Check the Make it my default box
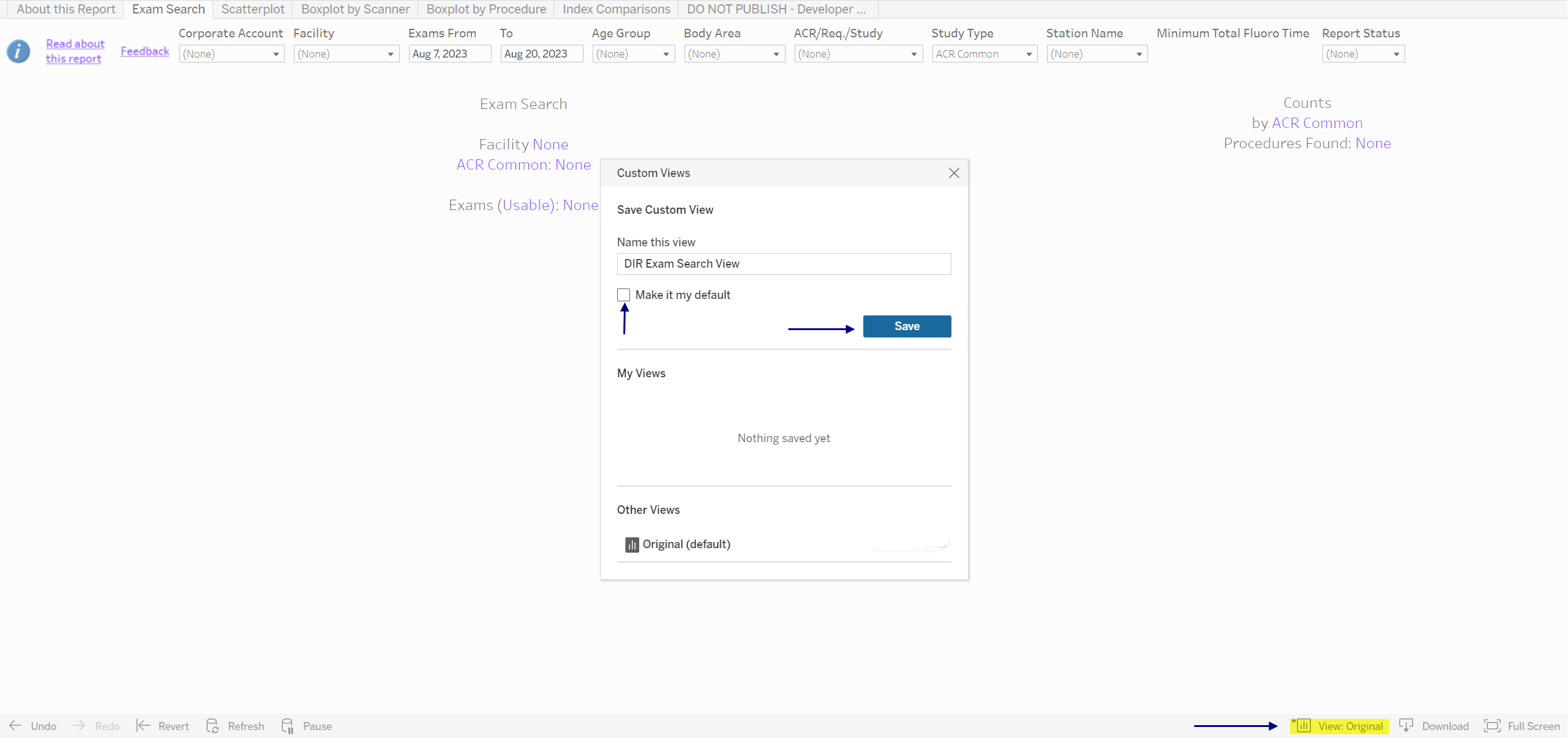The image size is (1568, 738). pyautogui.click(x=623, y=295)
